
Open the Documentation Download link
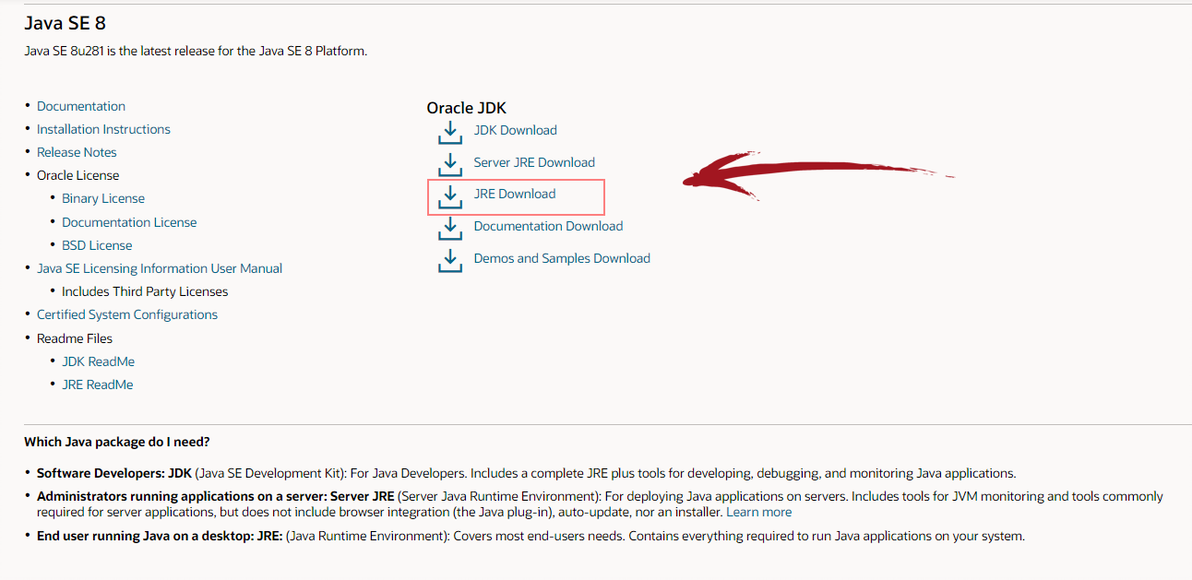point(548,226)
